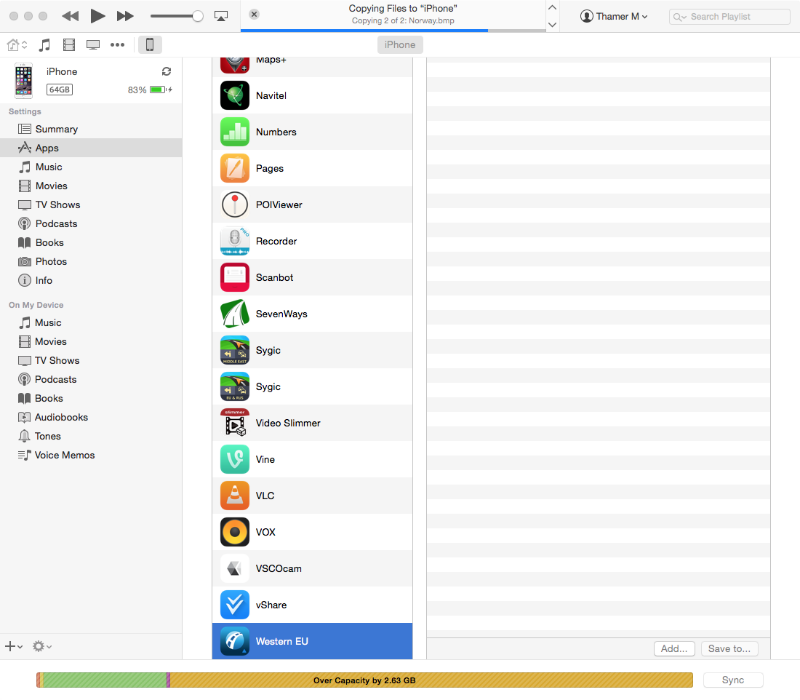The image size is (800, 700).
Task: Select the iPhone device toolbar button
Action: coord(150,45)
